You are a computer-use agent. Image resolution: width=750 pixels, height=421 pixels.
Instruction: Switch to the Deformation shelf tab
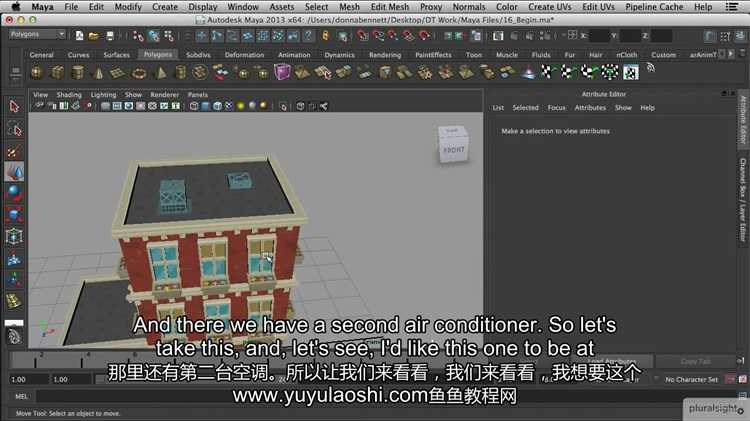tap(244, 55)
